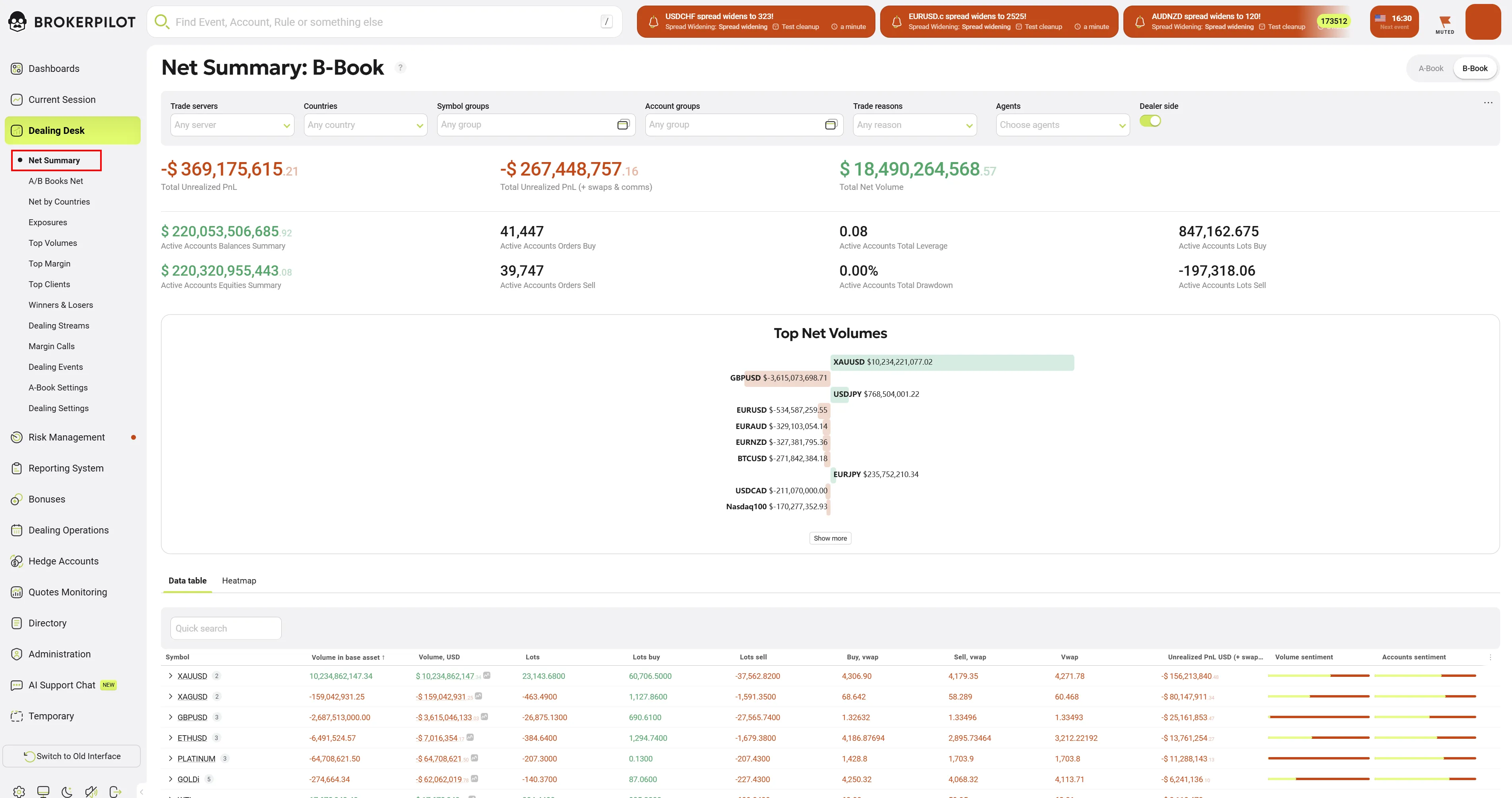
Task: Click the sound mute icon in sidebar
Action: (x=91, y=792)
